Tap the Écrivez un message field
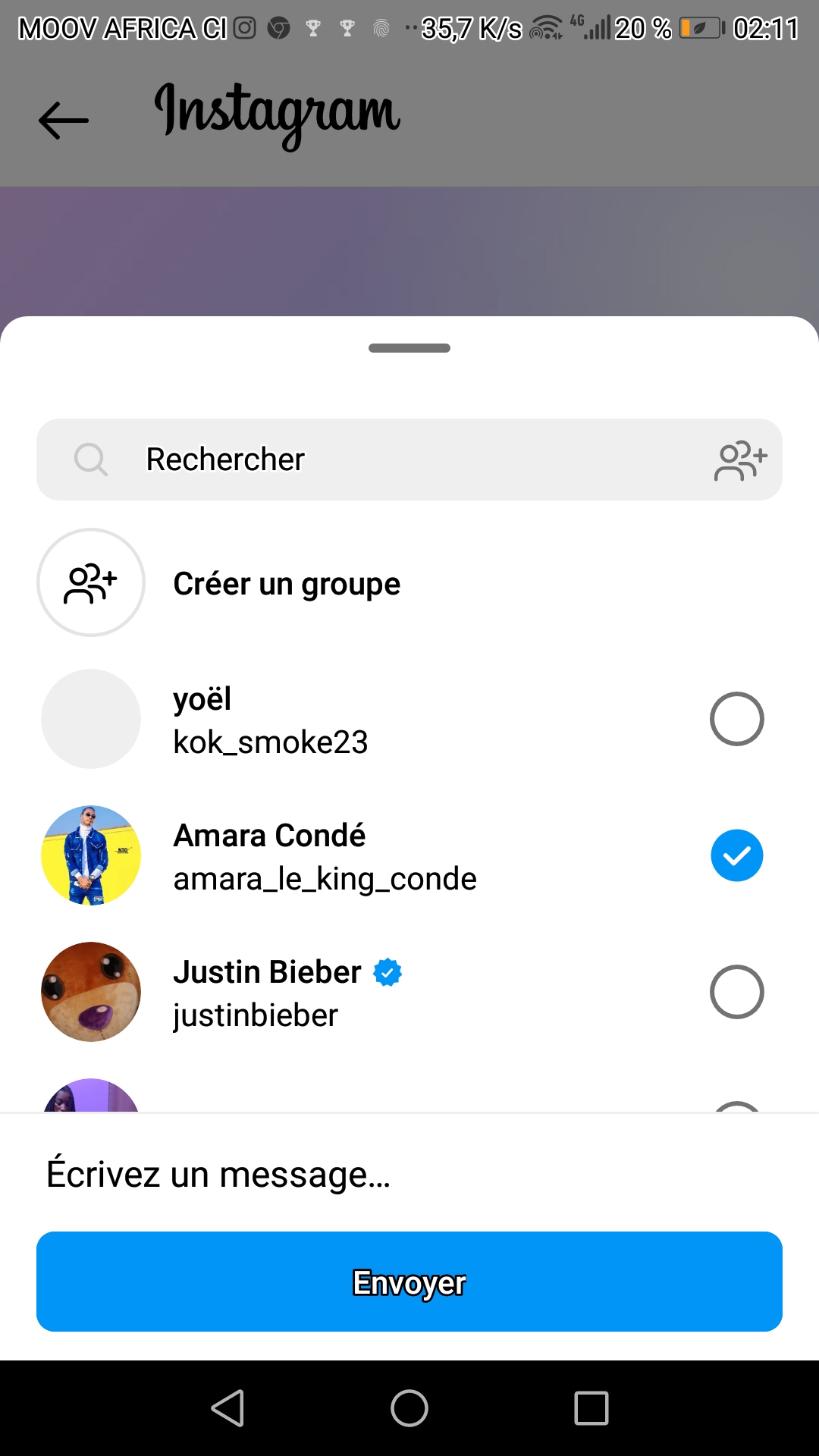 click(x=409, y=1174)
